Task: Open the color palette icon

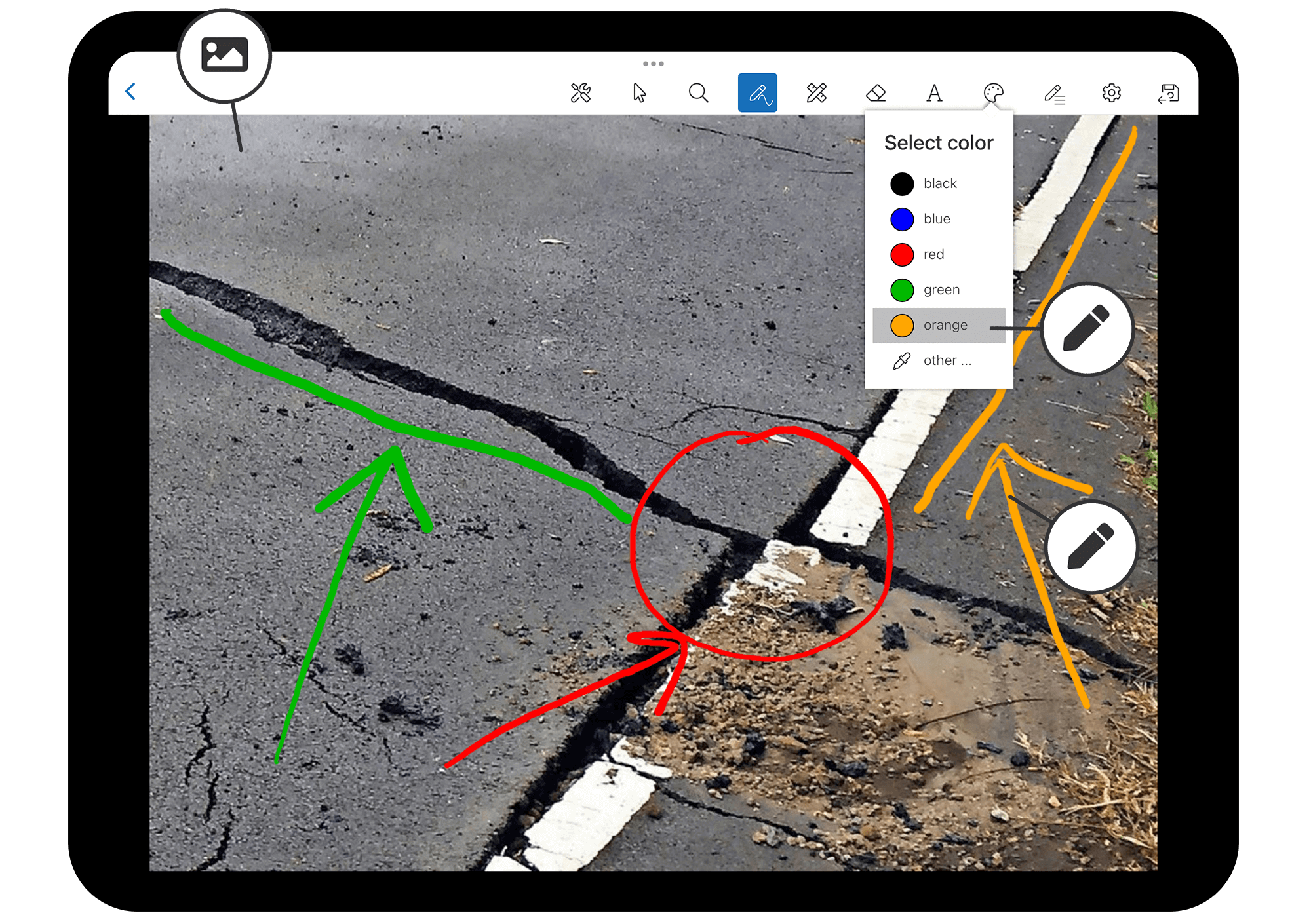Action: pyautogui.click(x=994, y=93)
